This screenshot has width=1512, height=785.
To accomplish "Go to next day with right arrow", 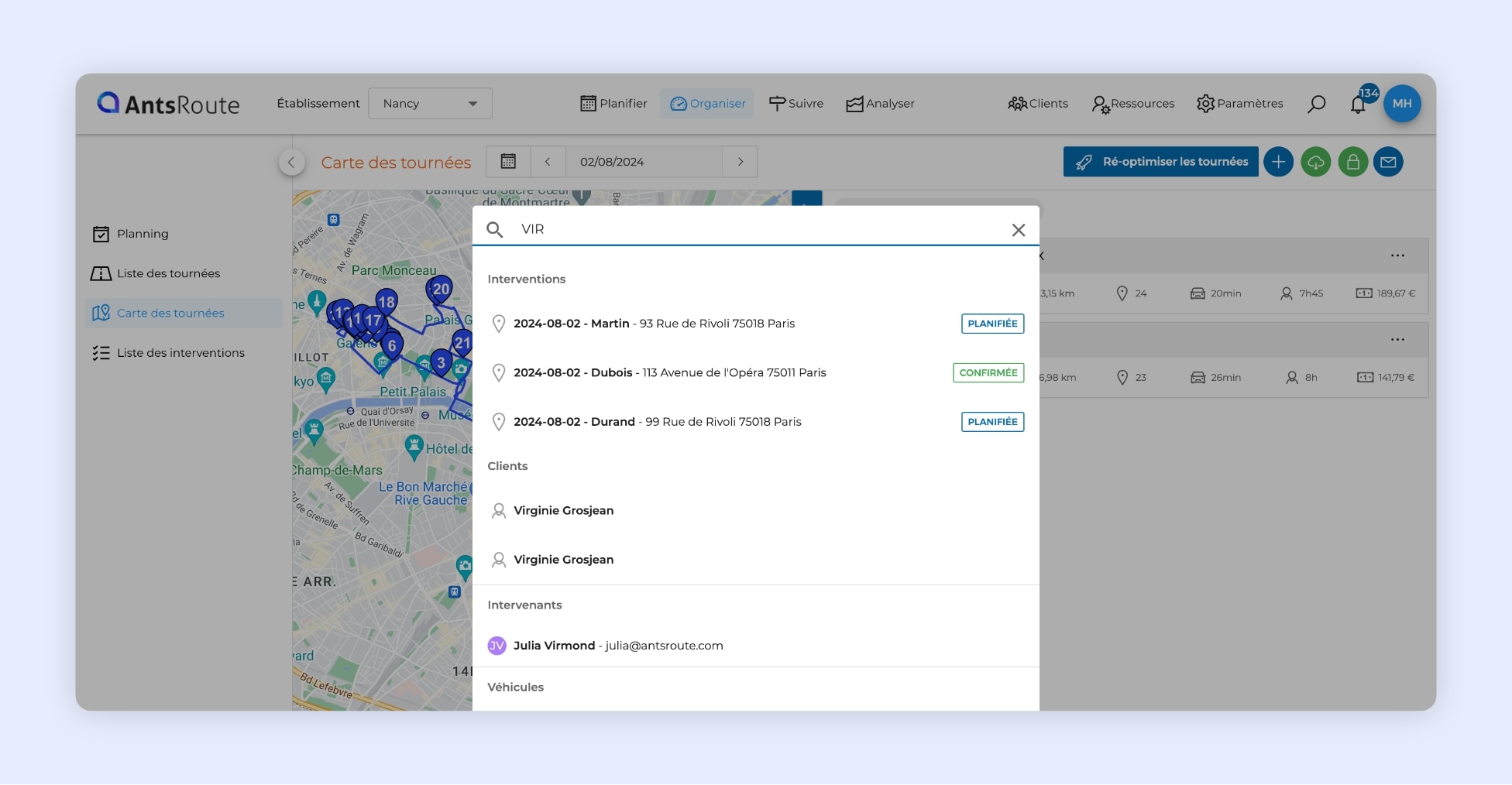I will [740, 162].
